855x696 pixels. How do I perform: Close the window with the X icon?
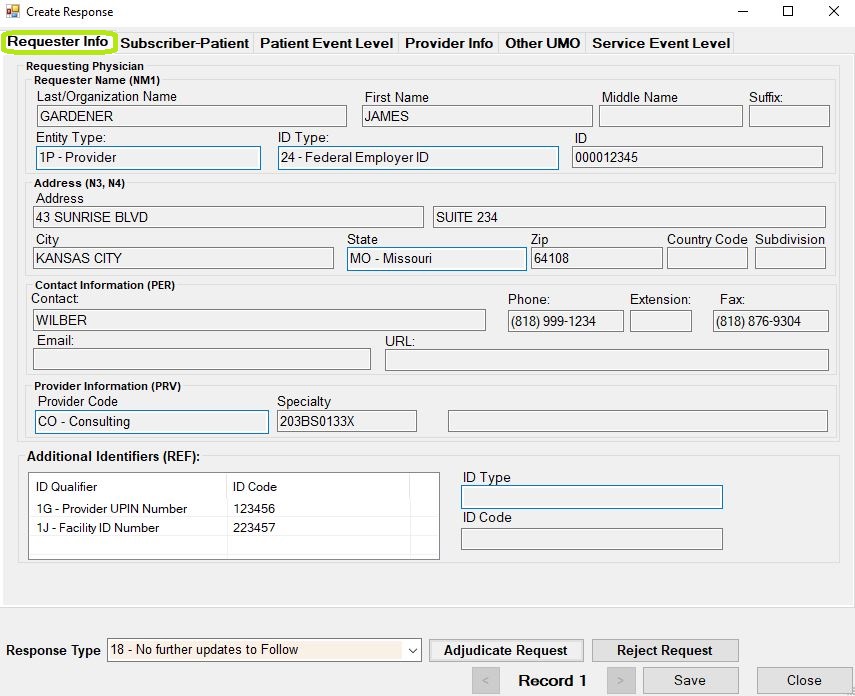pyautogui.click(x=834, y=11)
